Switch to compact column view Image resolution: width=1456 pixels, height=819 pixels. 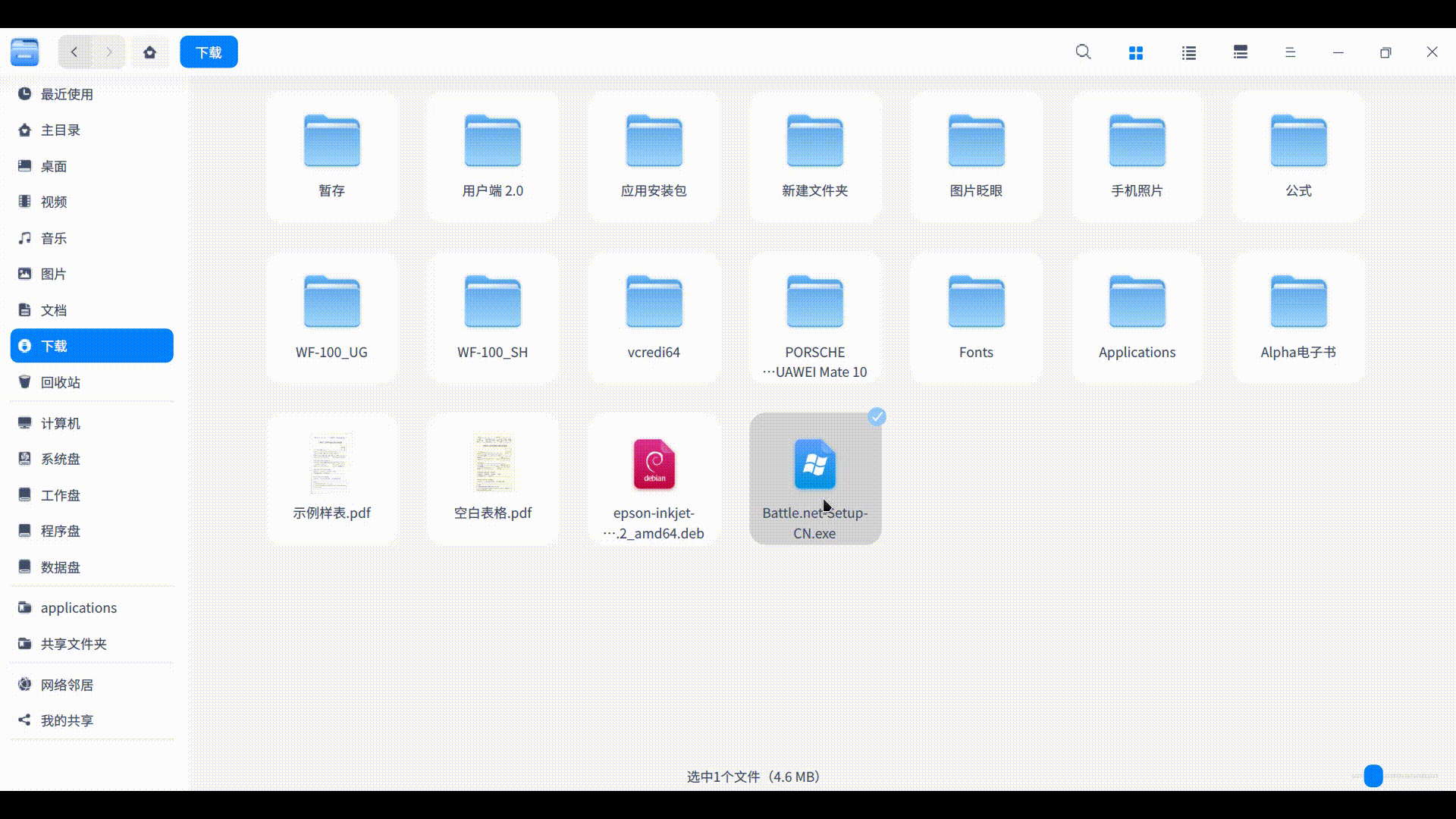(x=1240, y=52)
